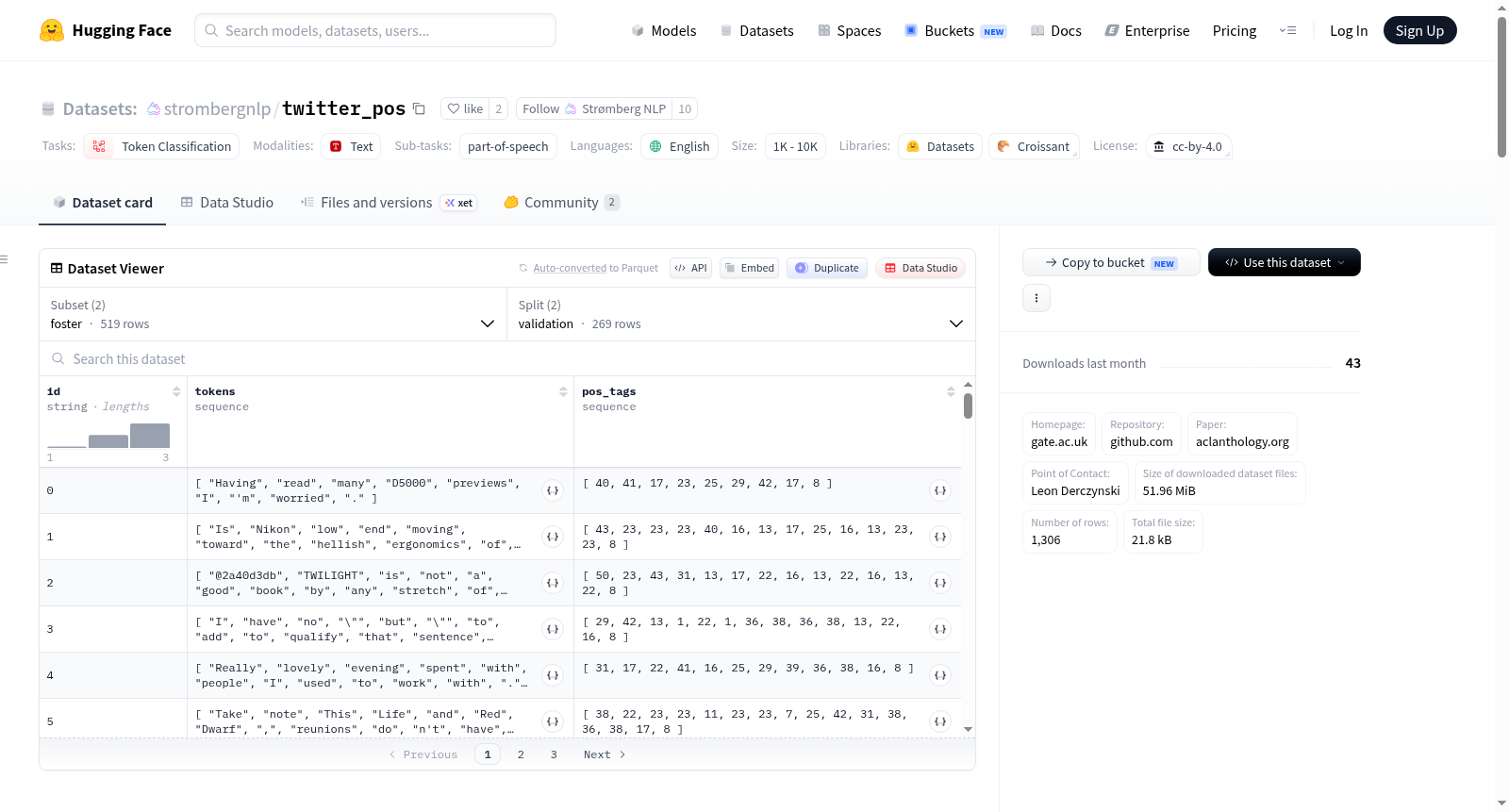Like the twitter_pos dataset
The height and width of the screenshot is (812, 1509).
(x=465, y=108)
